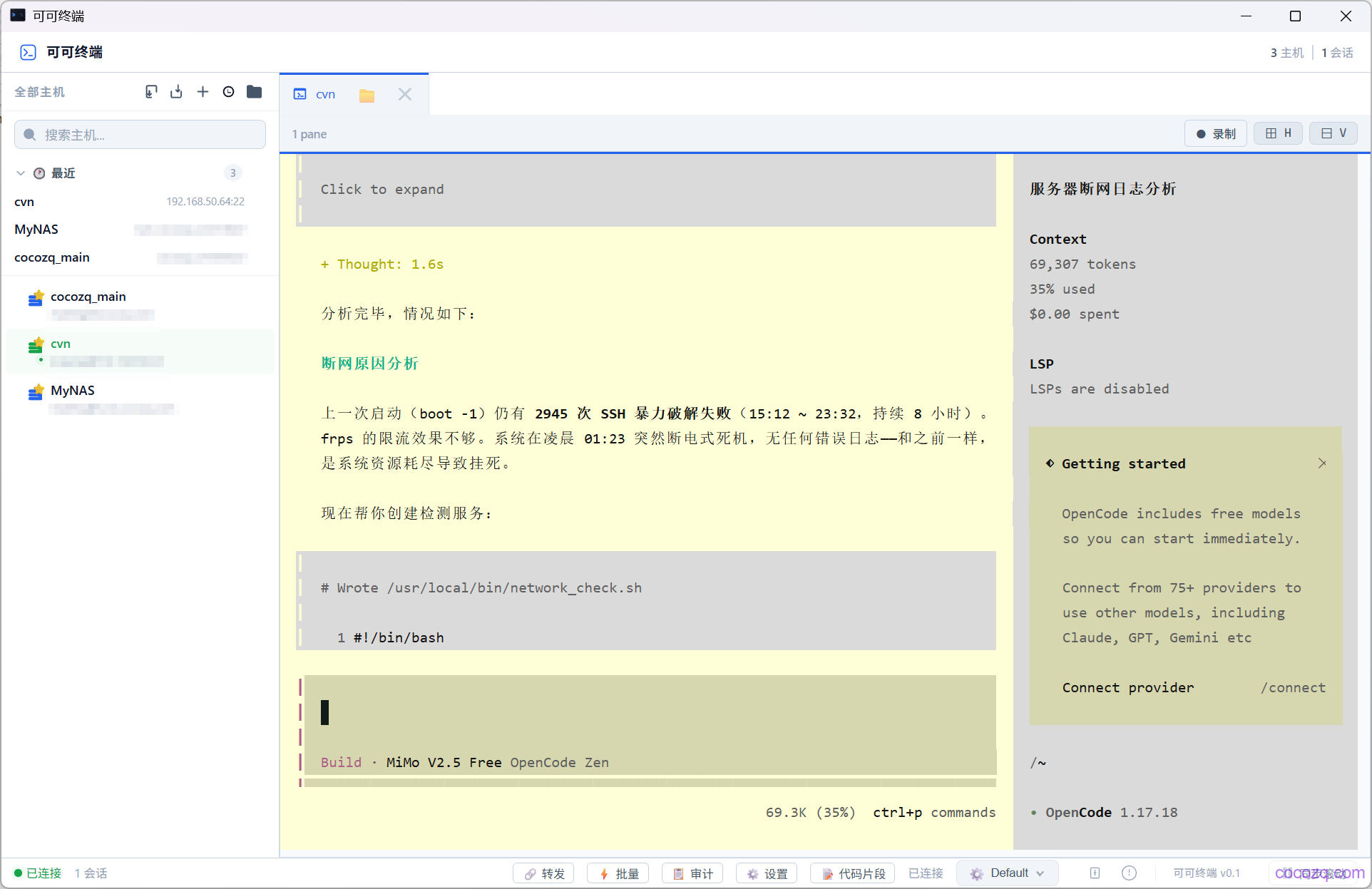Click the exclamation info icon in status bar

pyautogui.click(x=1129, y=873)
